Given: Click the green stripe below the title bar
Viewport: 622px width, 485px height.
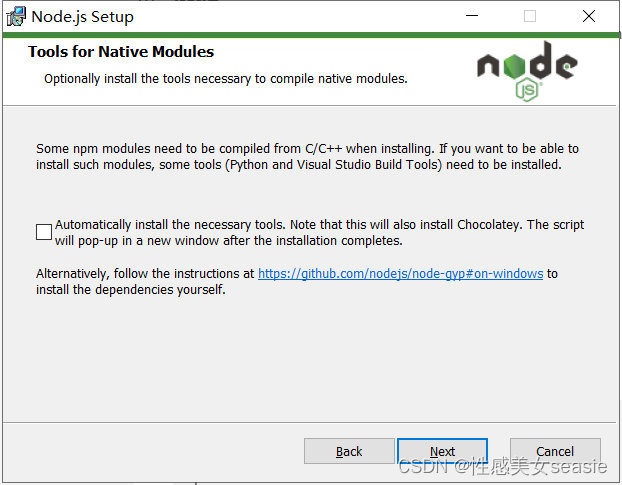Looking at the screenshot, I should 311,35.
